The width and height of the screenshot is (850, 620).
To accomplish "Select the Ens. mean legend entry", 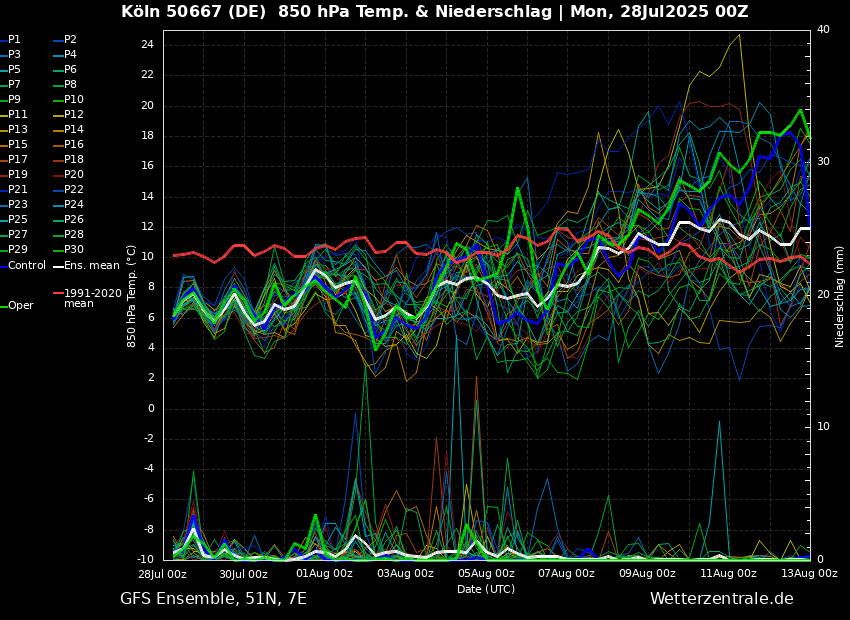I will [x=91, y=266].
